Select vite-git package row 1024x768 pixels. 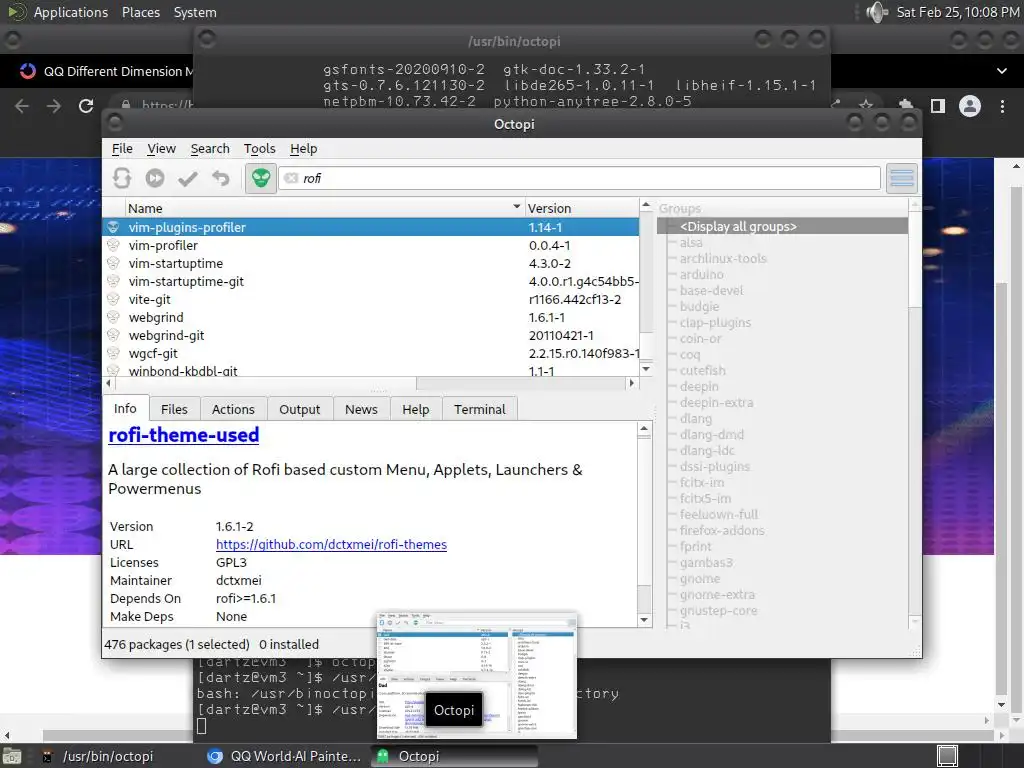[371, 299]
